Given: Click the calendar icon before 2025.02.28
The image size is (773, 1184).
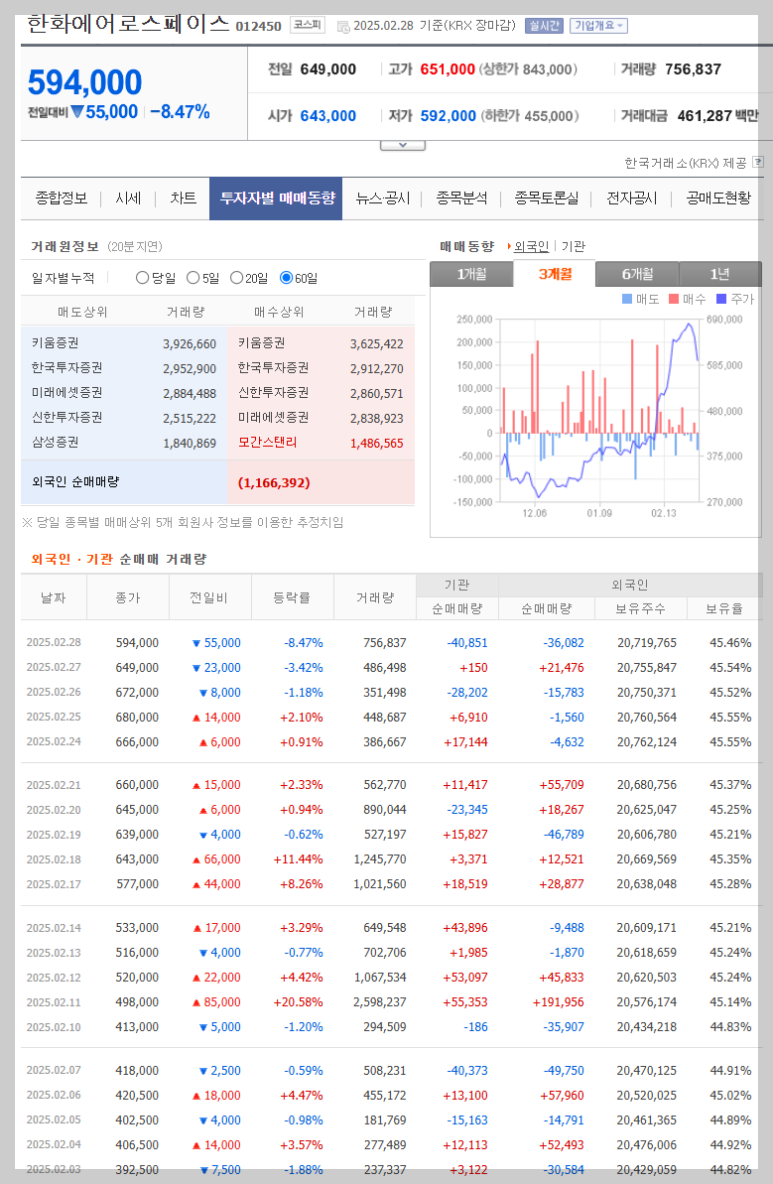Looking at the screenshot, I should (x=343, y=26).
